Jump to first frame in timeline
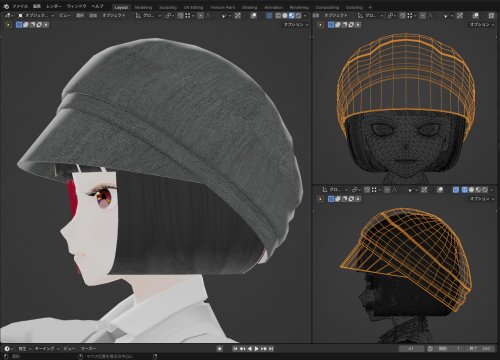 [235, 349]
